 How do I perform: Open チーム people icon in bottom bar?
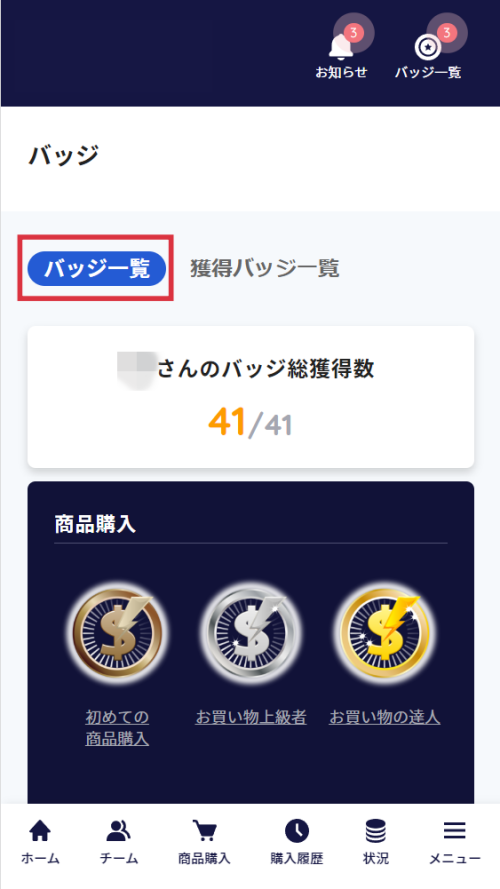point(119,832)
